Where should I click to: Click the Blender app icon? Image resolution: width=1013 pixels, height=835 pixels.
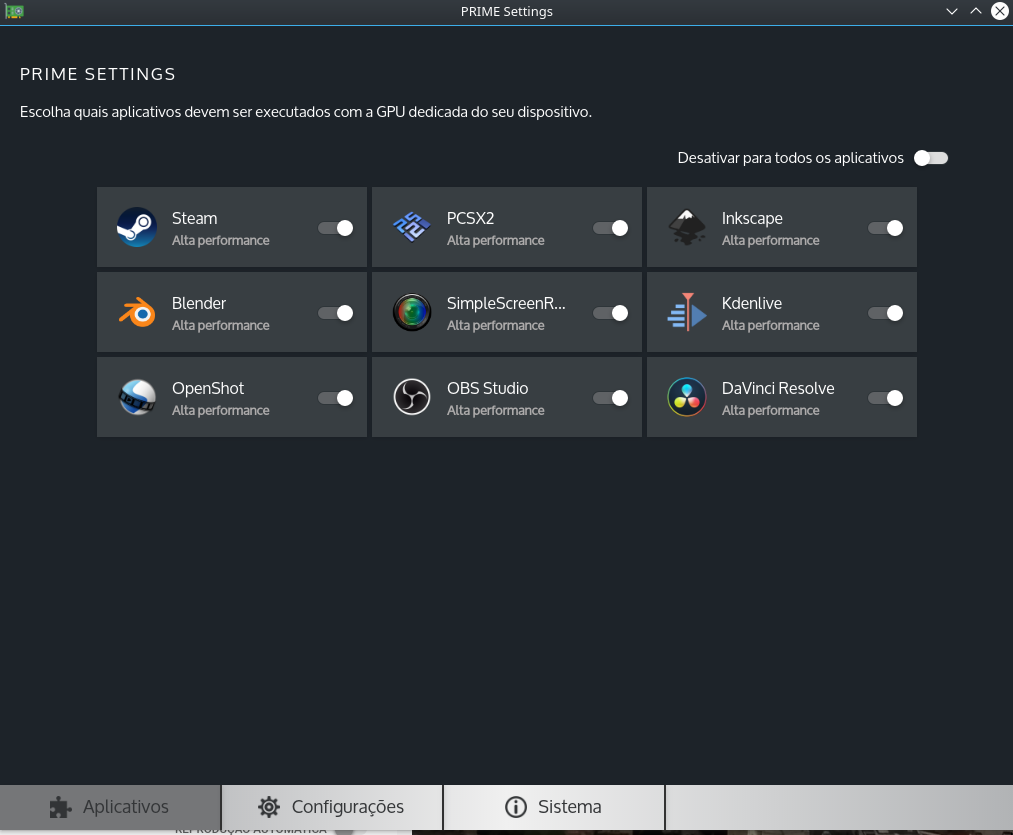coord(137,312)
